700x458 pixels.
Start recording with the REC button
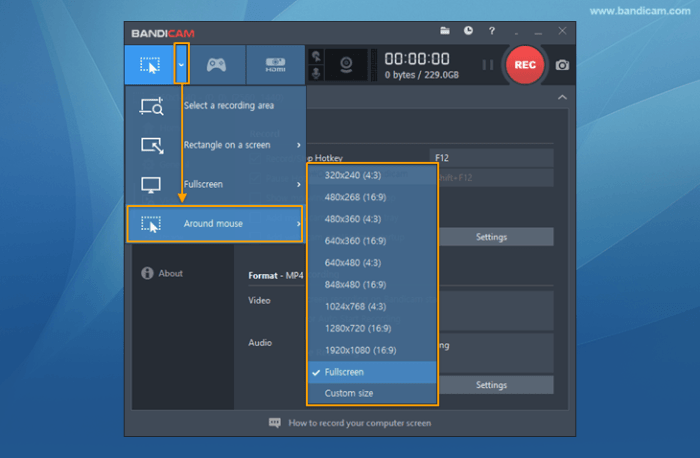tap(525, 65)
